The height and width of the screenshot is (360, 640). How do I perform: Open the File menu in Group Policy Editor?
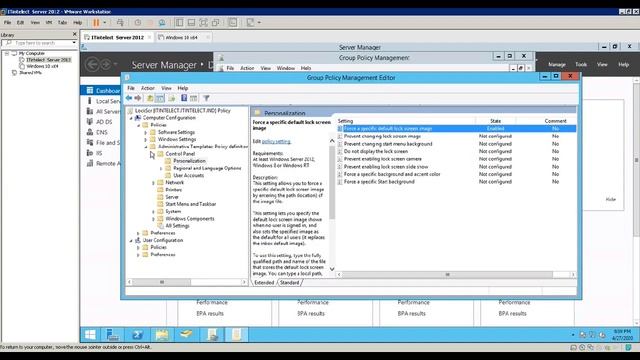(x=131, y=88)
